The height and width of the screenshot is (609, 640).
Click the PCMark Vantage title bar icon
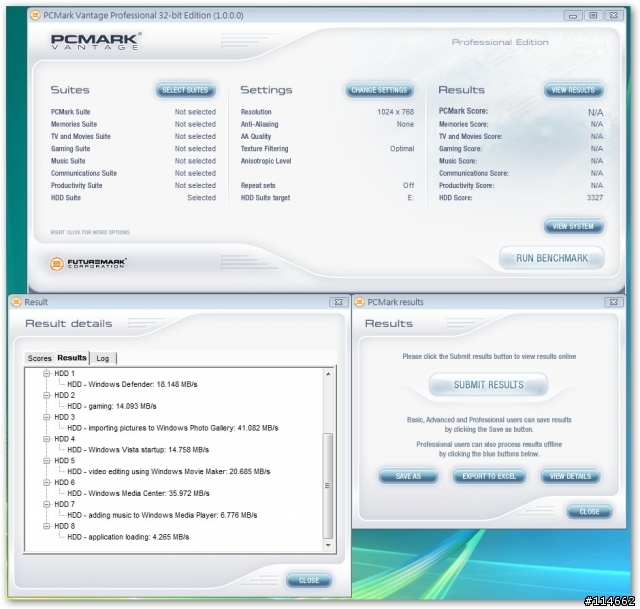point(36,16)
